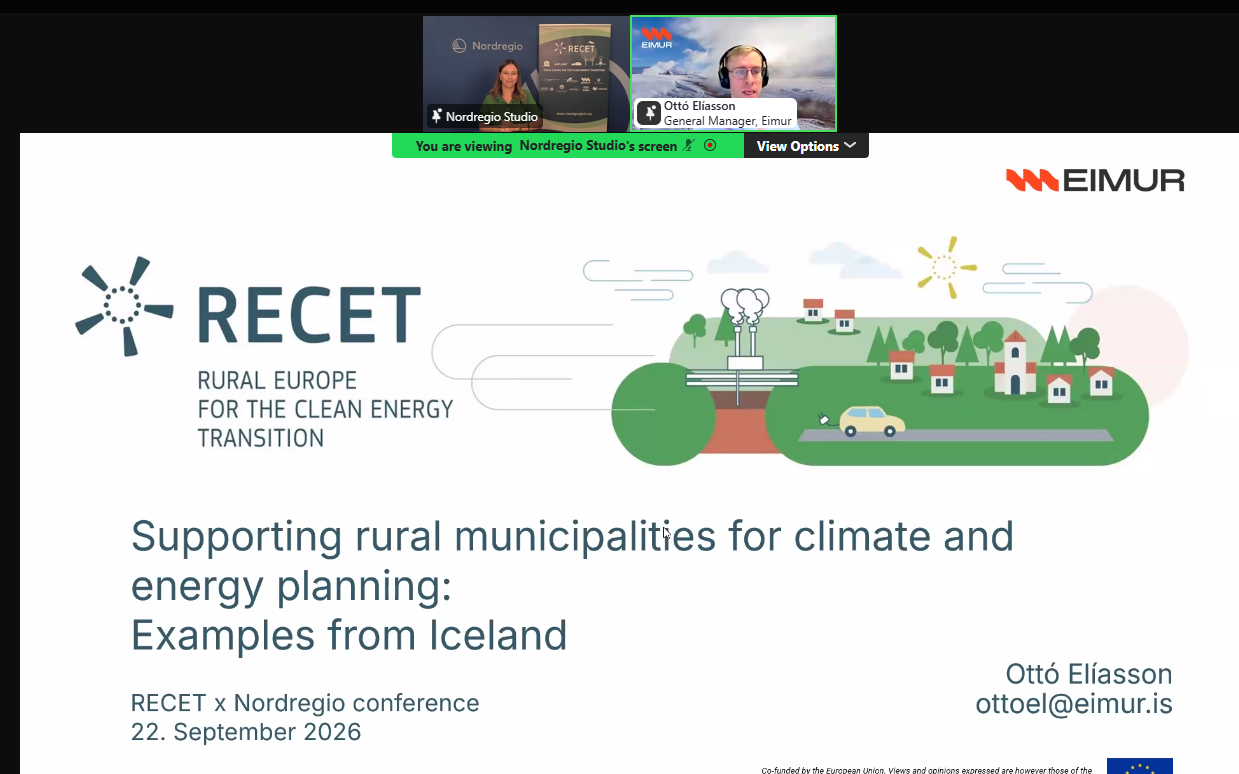The width and height of the screenshot is (1239, 774).
Task: Click the EIMUR logo on the slide
Action: [x=1095, y=180]
